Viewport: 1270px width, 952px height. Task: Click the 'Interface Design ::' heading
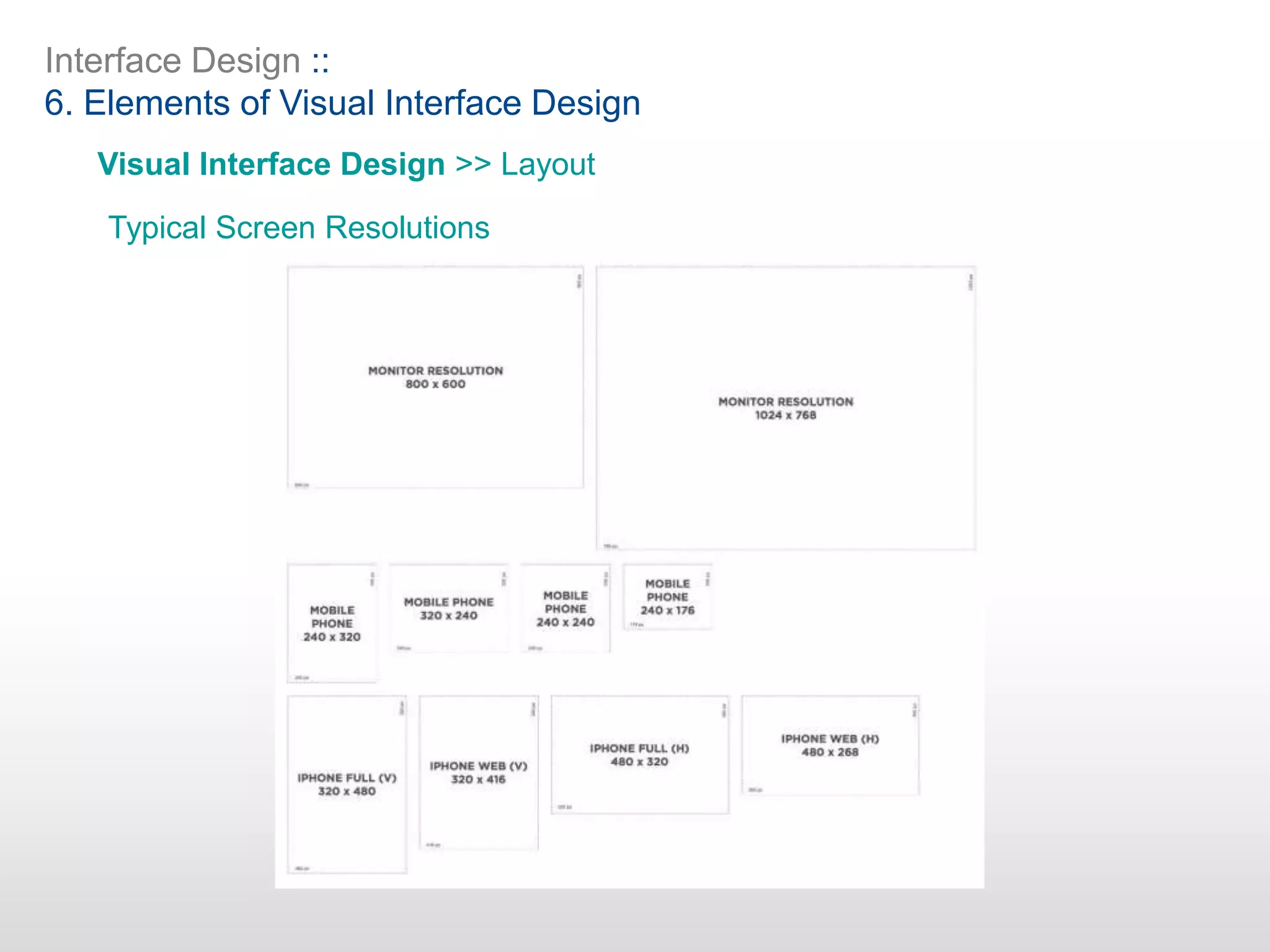click(187, 61)
